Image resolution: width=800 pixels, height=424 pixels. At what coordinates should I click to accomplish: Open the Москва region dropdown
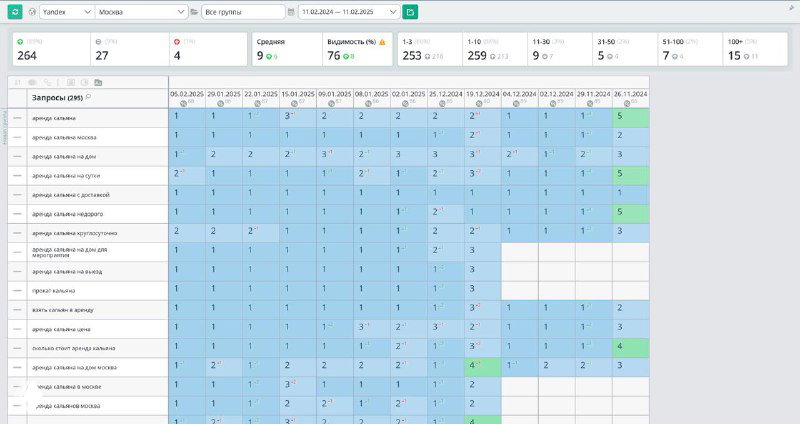click(141, 12)
